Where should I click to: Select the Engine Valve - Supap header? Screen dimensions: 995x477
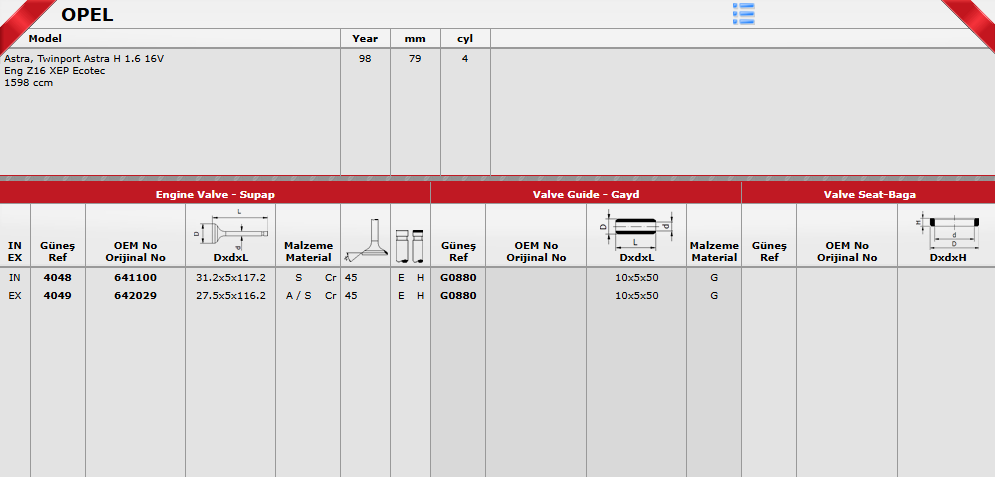tap(215, 194)
